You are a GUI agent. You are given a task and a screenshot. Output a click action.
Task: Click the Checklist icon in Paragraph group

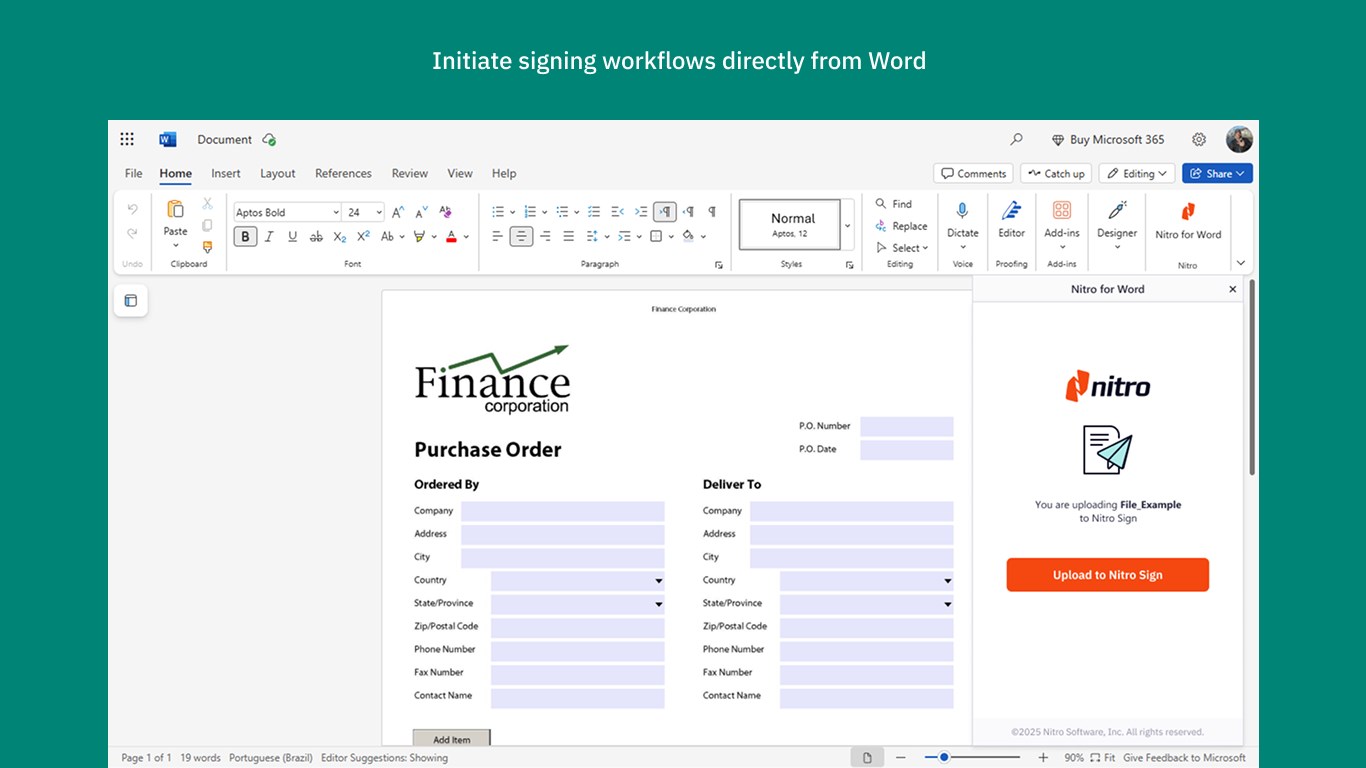594,212
